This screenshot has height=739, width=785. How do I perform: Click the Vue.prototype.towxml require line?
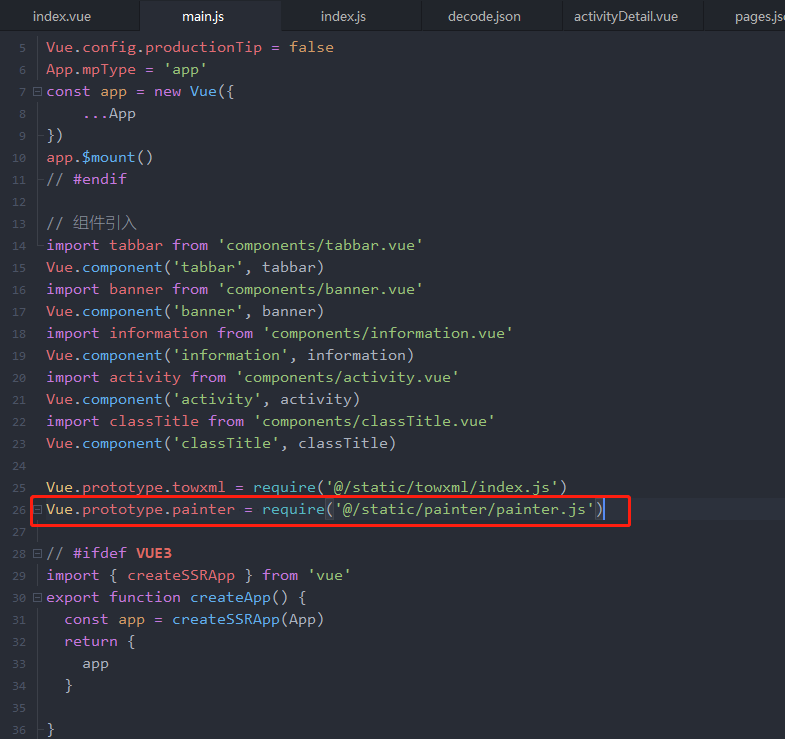click(x=306, y=488)
